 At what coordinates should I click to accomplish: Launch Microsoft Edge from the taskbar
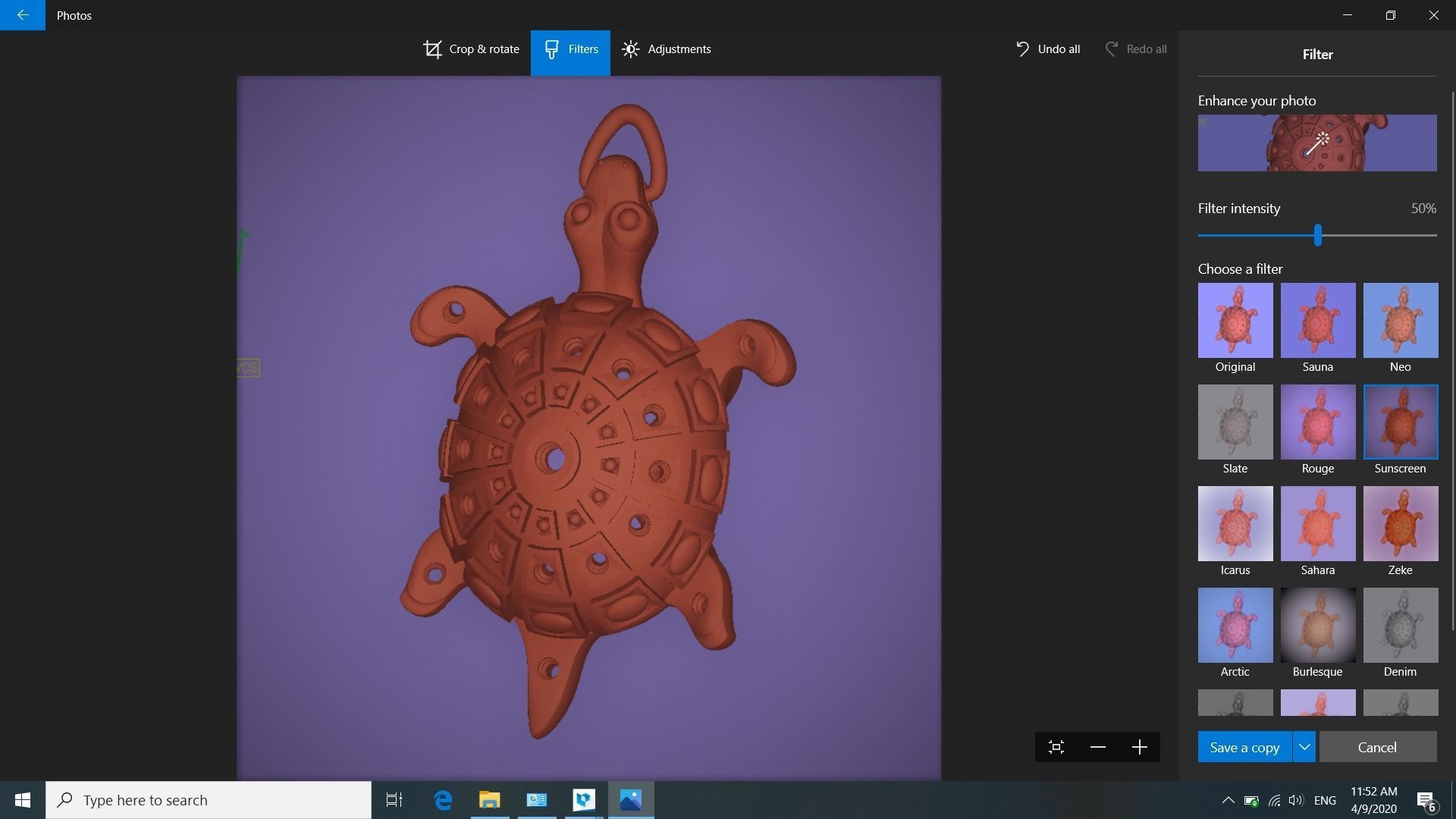coord(443,800)
